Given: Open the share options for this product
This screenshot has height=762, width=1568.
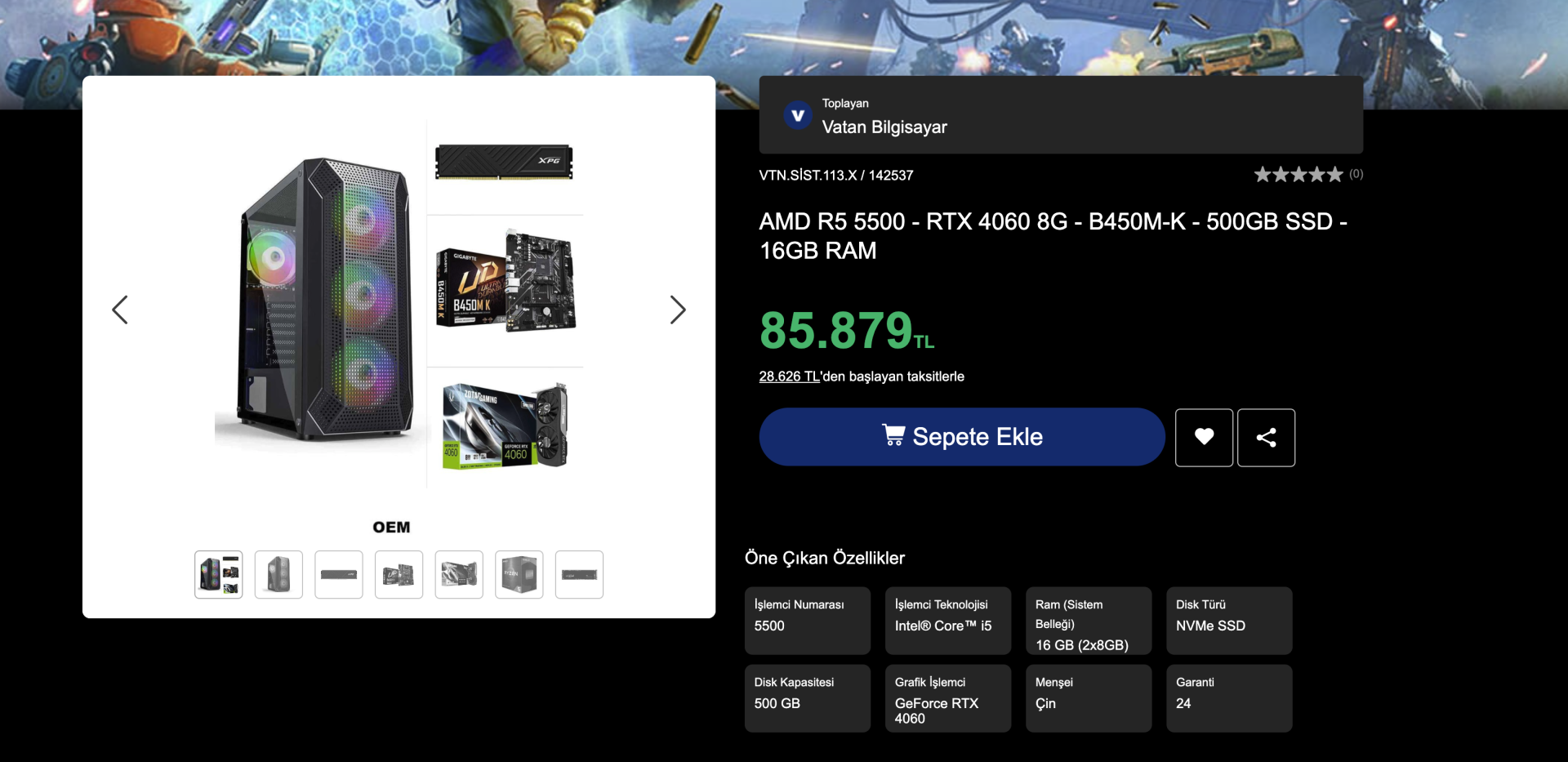Looking at the screenshot, I should coord(1266,437).
